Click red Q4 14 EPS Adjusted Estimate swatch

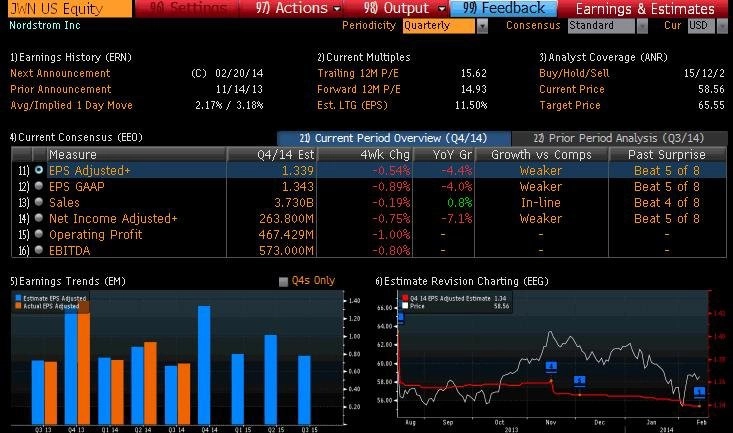click(405, 298)
